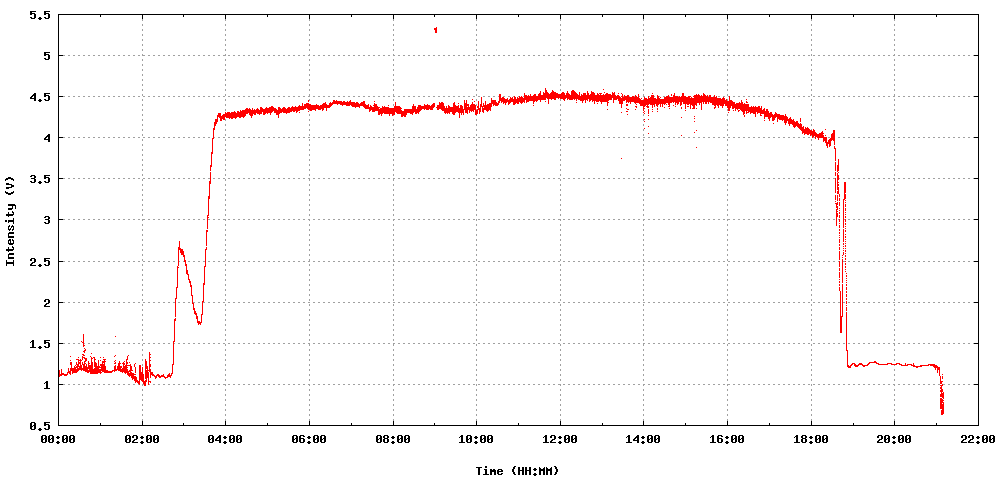Click the 4 y-axis tick label

(46, 138)
